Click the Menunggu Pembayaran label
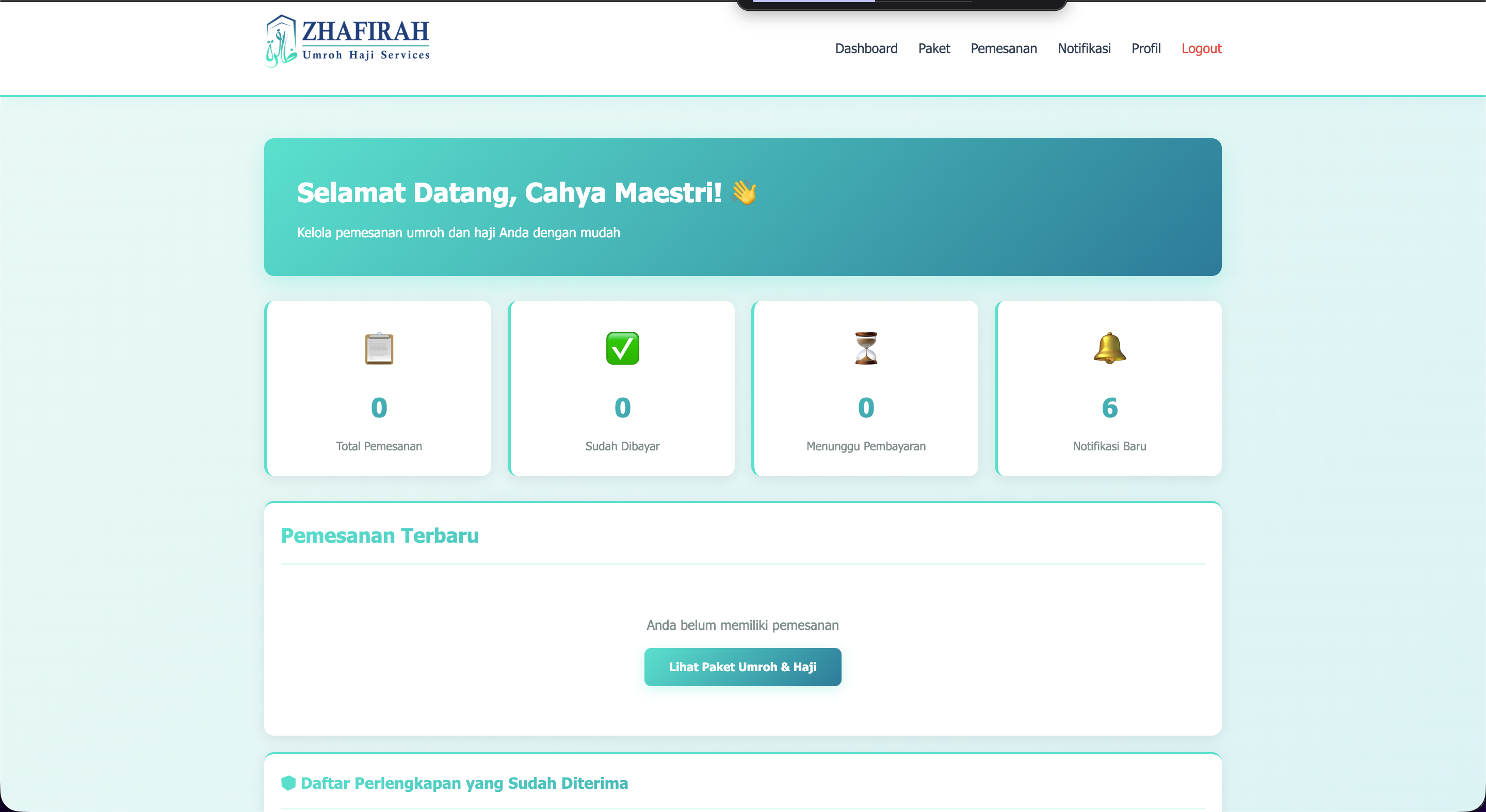The image size is (1486, 812). (x=866, y=446)
